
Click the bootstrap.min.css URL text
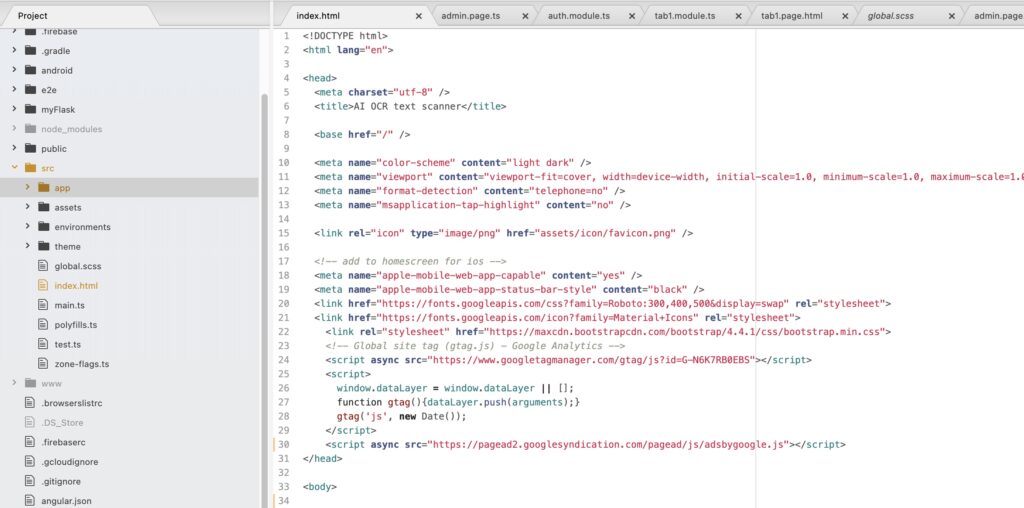pyautogui.click(x=686, y=332)
